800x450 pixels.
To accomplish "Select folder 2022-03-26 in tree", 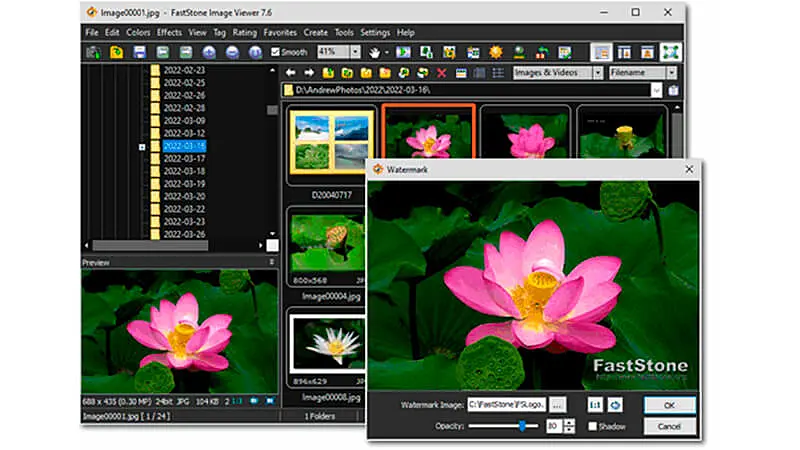I will (184, 234).
